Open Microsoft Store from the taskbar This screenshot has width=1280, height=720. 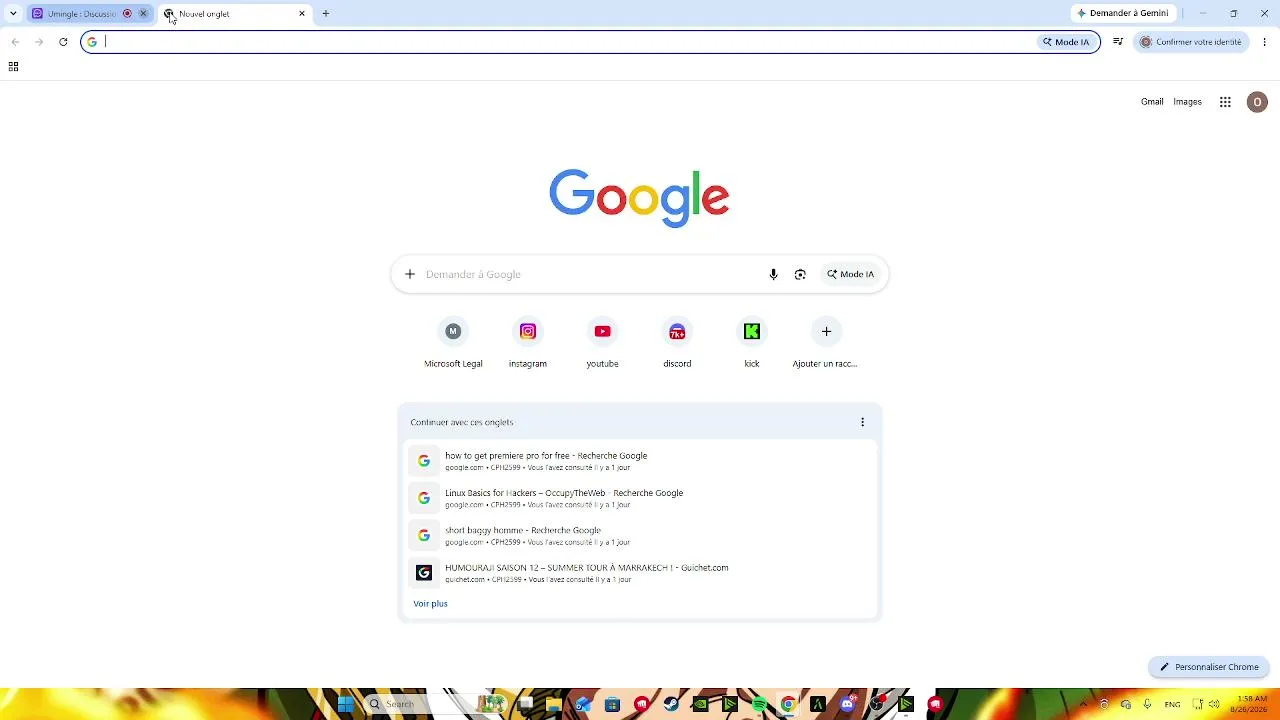point(613,704)
